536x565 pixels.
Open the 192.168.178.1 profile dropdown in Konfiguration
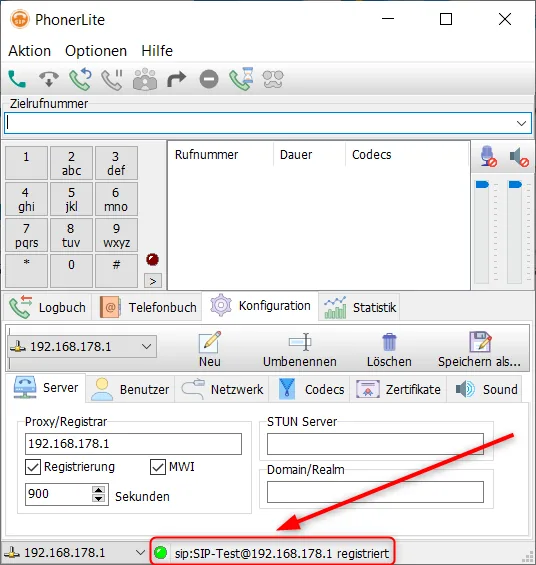coord(82,347)
